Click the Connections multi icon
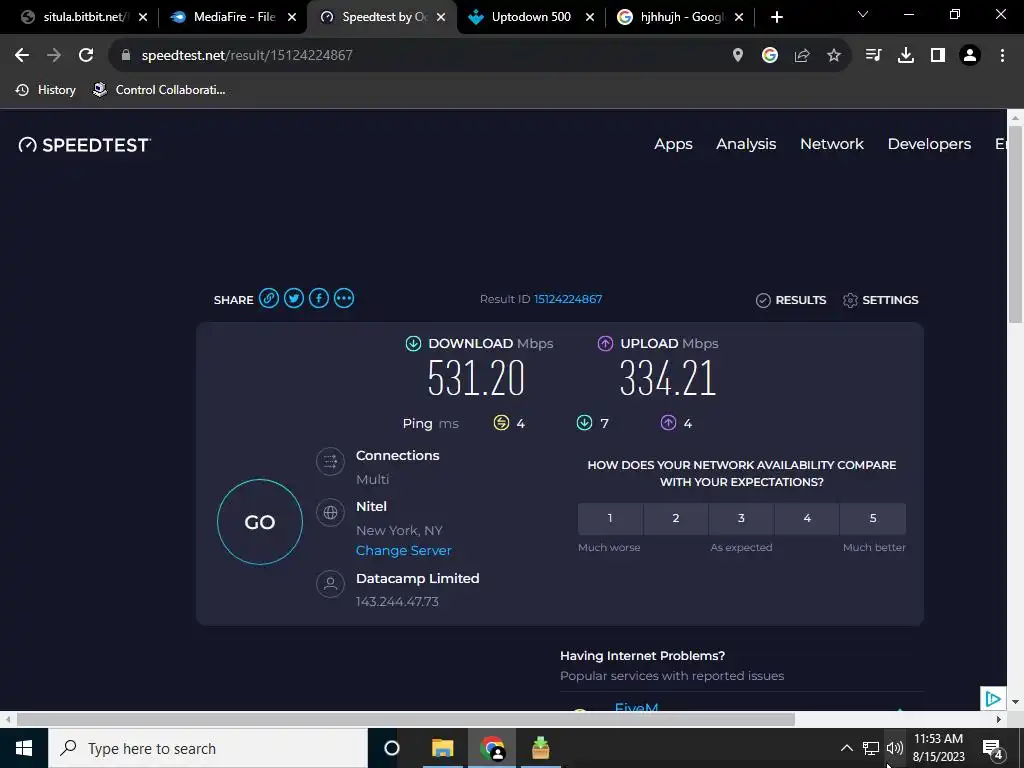 (x=330, y=462)
